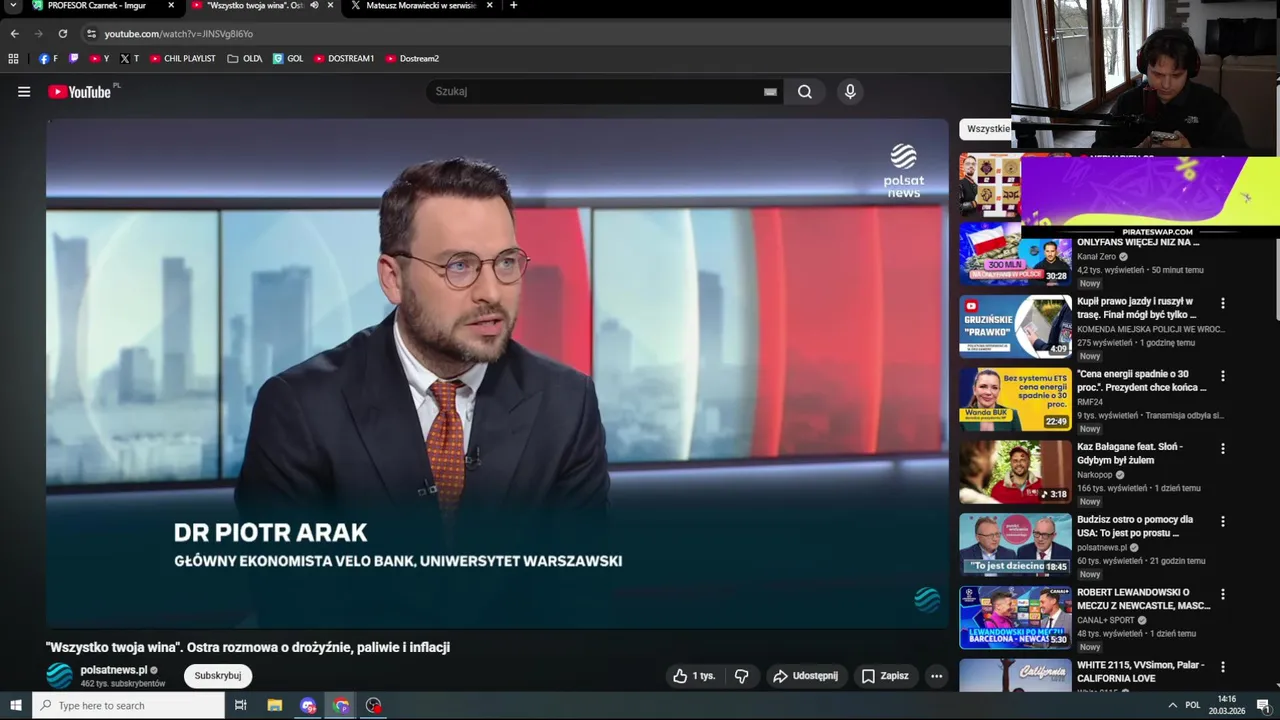1280x720 pixels.
Task: Select the Wszystkie filter chip
Action: 986,129
